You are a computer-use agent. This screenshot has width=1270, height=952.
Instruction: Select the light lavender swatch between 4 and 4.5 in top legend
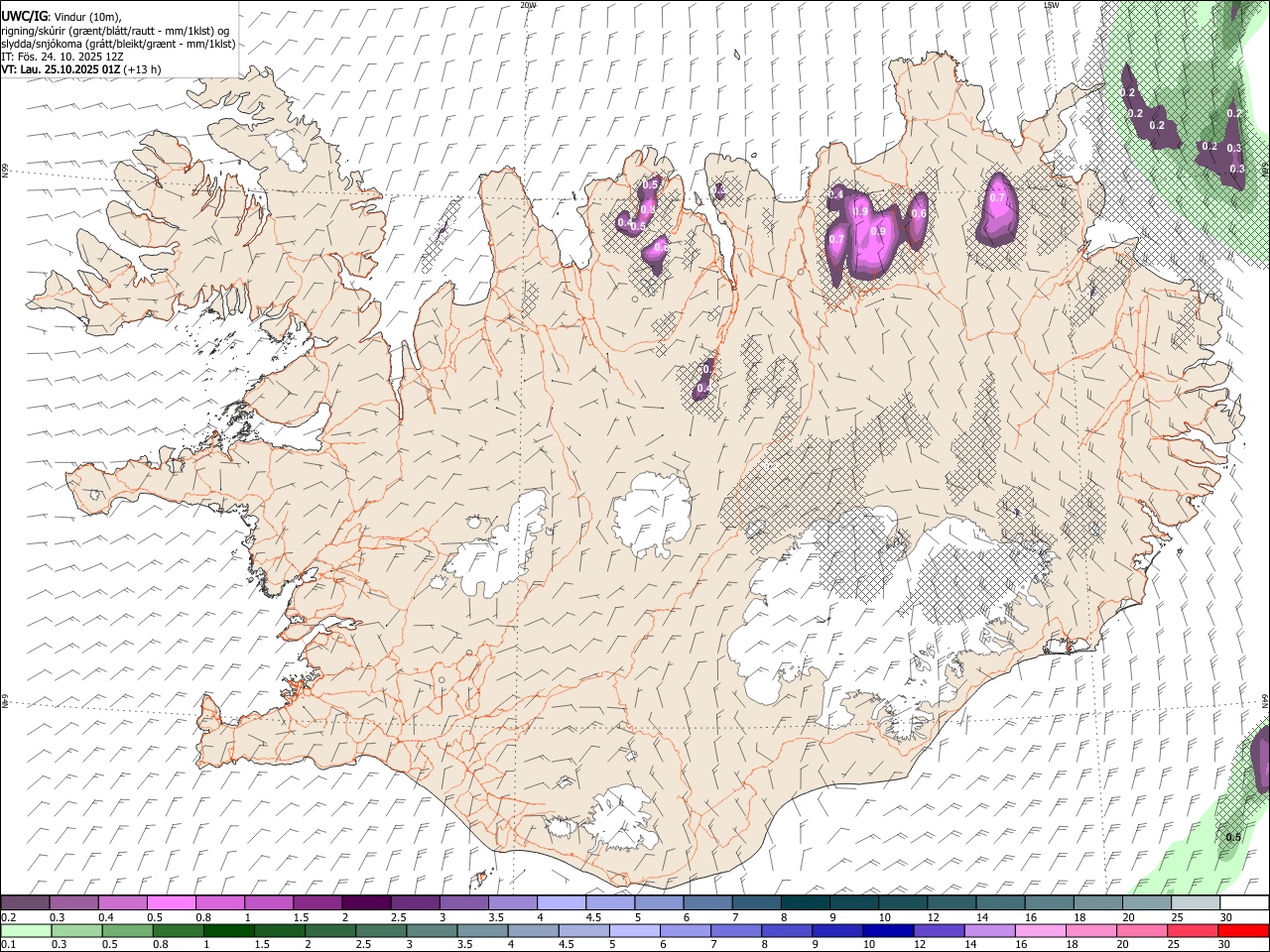(561, 903)
